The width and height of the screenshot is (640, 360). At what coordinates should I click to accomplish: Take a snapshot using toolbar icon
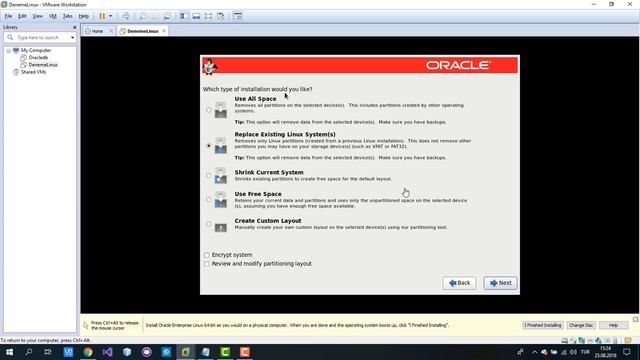pyautogui.click(x=143, y=16)
